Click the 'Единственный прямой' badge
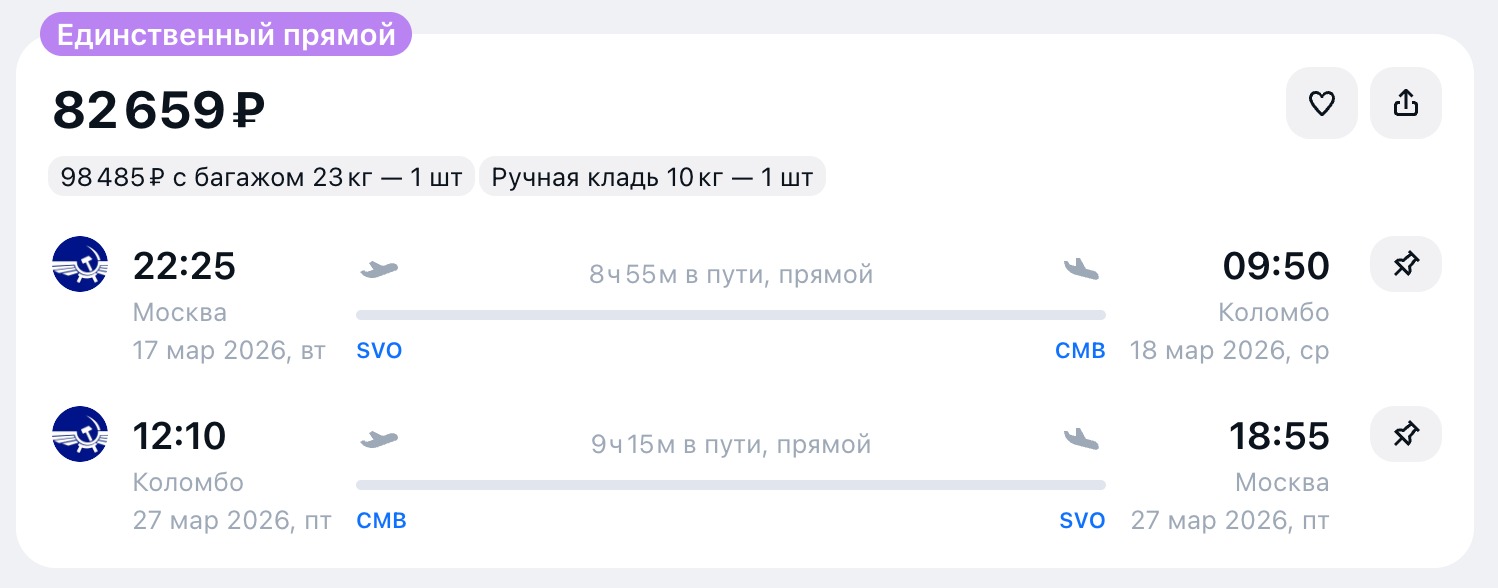 (226, 35)
